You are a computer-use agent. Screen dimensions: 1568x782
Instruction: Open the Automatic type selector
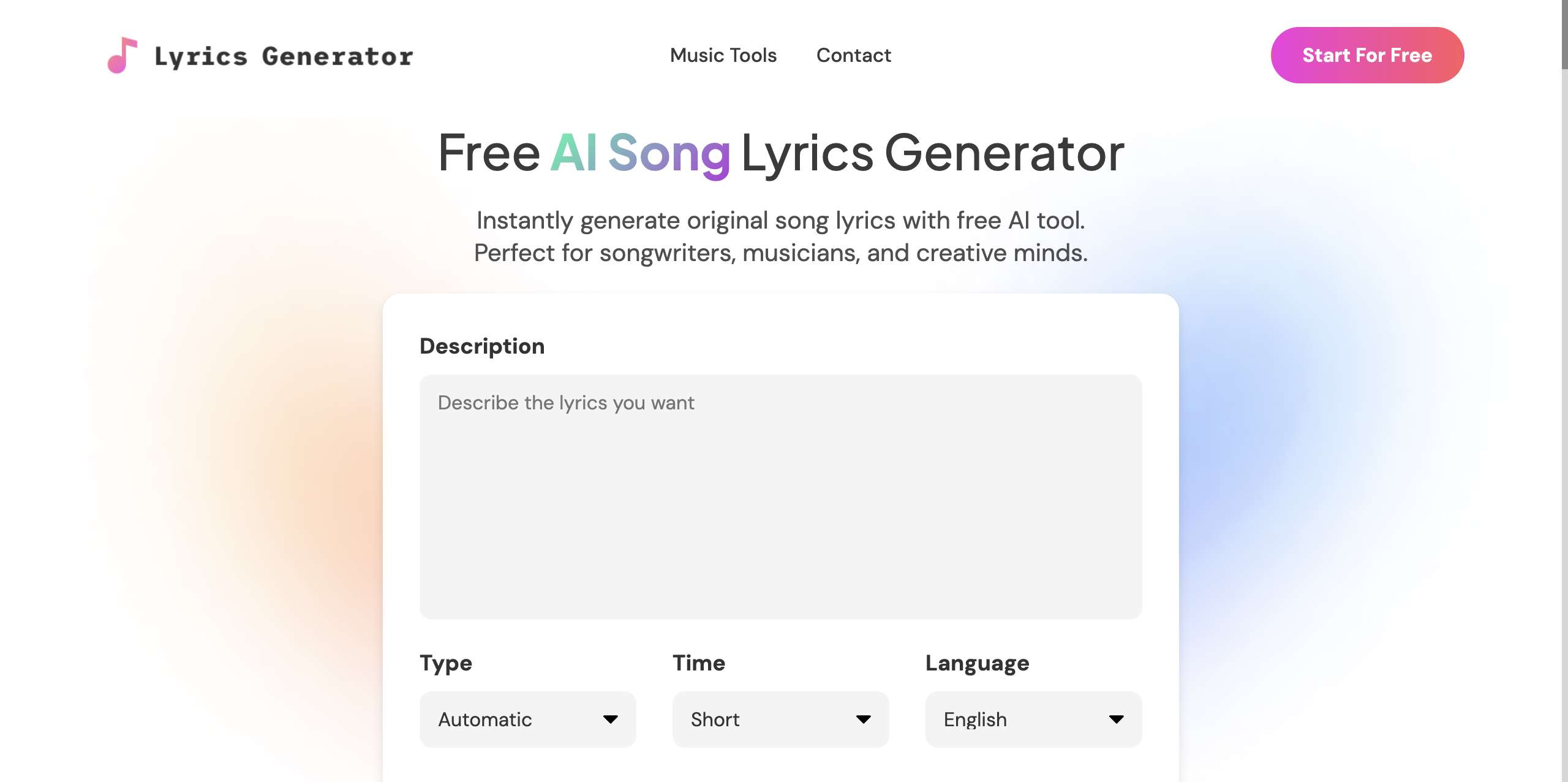[527, 719]
